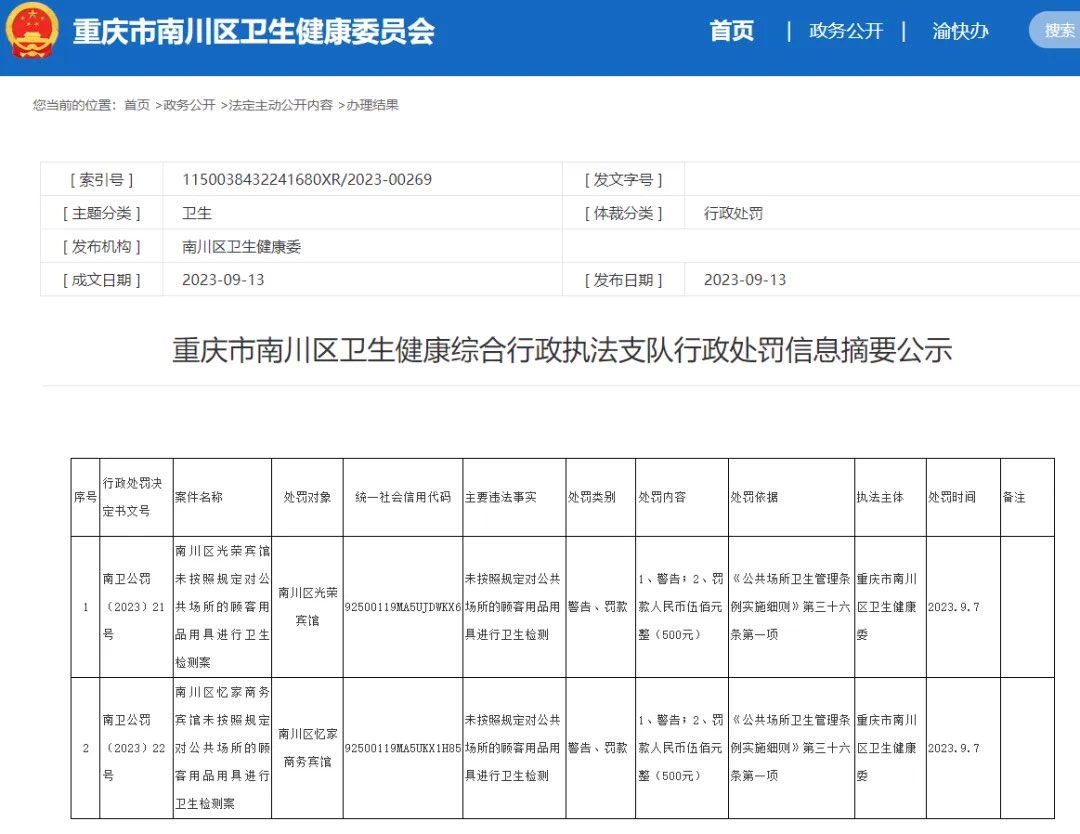
Task: Go to 首页 in the breadcrumb
Action: (x=136, y=105)
